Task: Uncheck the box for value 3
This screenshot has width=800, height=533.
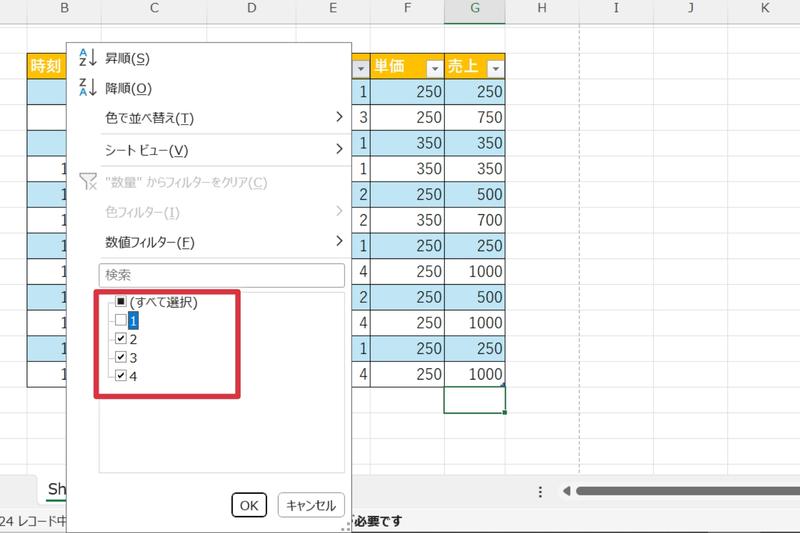Action: tap(121, 357)
